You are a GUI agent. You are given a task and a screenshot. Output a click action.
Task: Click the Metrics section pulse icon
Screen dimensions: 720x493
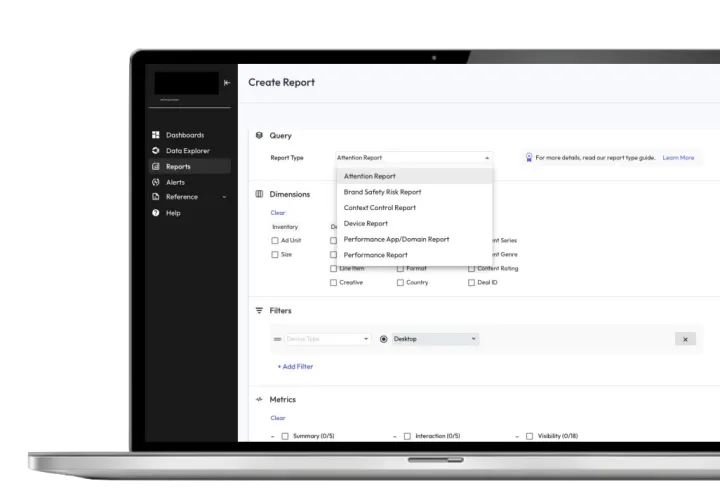[x=259, y=399]
